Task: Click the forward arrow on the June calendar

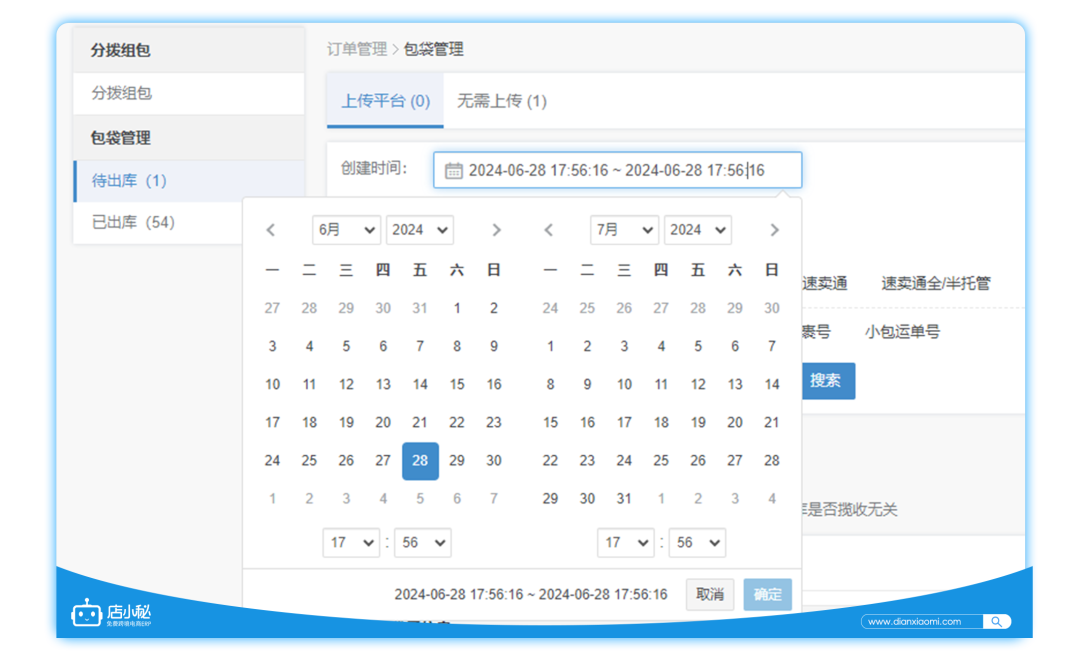Action: 496,230
